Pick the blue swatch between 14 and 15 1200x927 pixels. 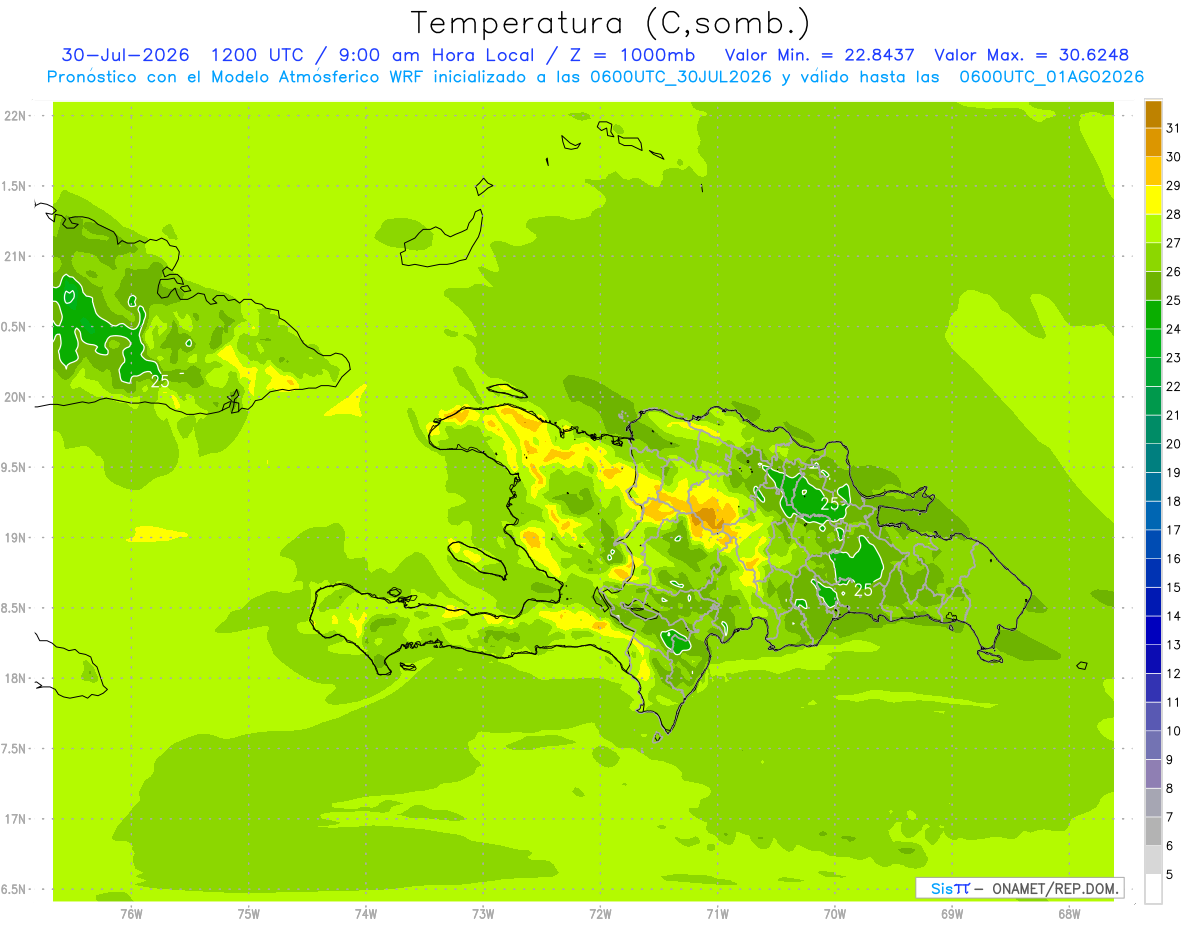1153,601
